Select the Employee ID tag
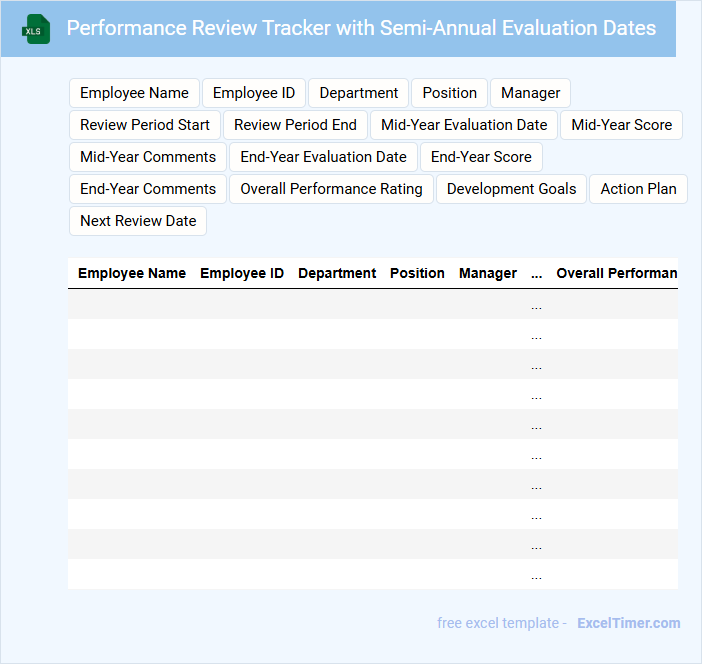Viewport: 702px width, 664px height. pos(254,93)
